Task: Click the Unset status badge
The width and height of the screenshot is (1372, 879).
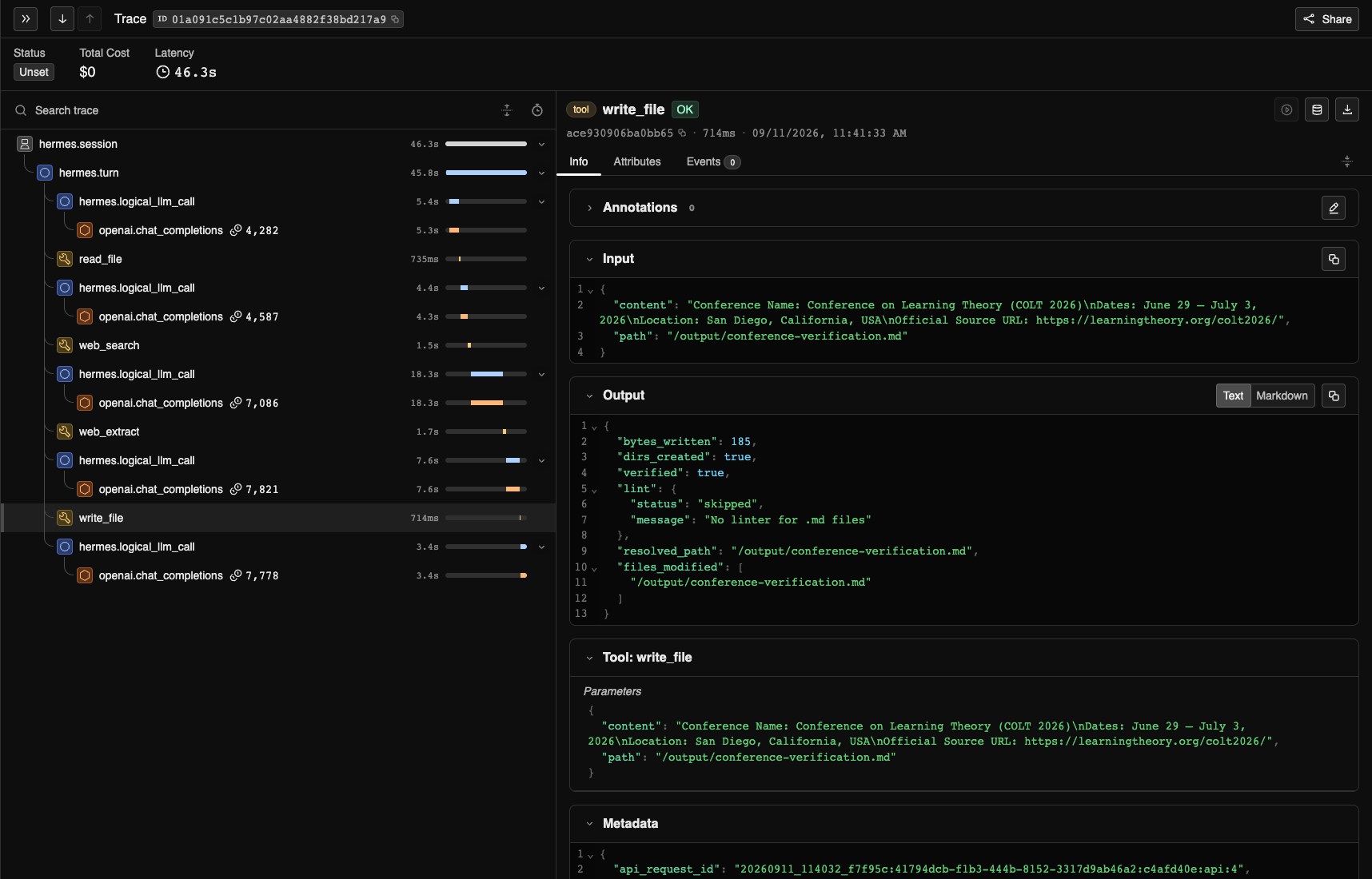Action: 34,72
